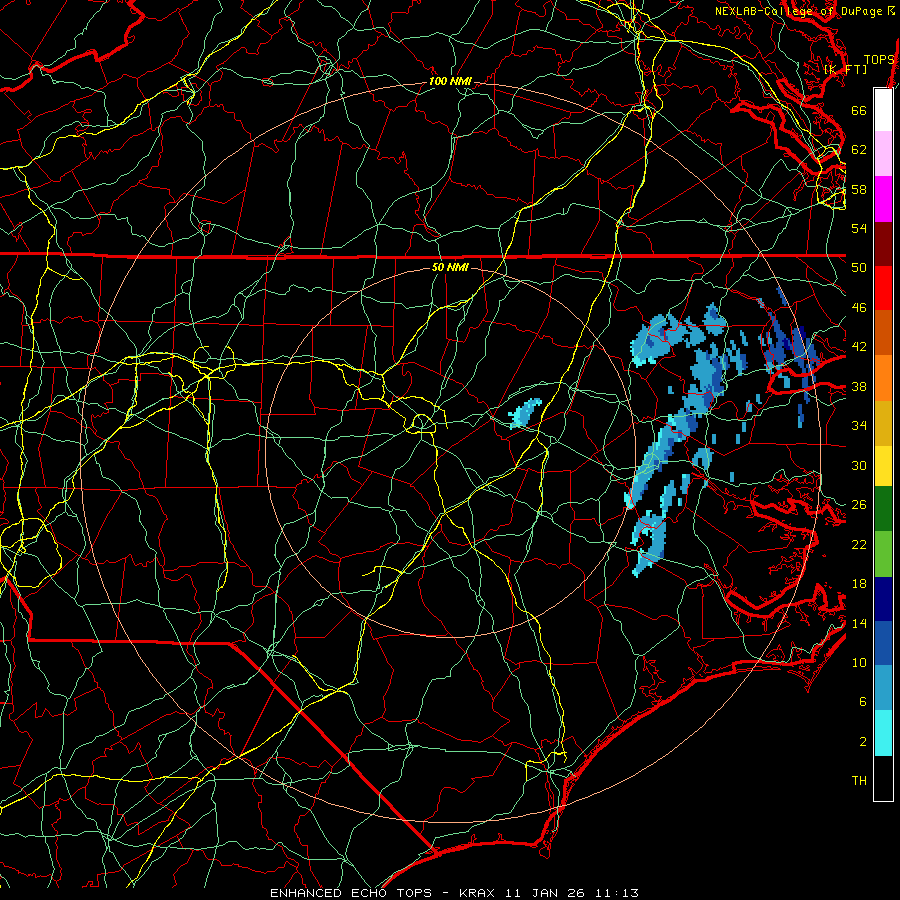Select the navy blue legend swatch
The width and height of the screenshot is (900, 900).
pos(883,599)
